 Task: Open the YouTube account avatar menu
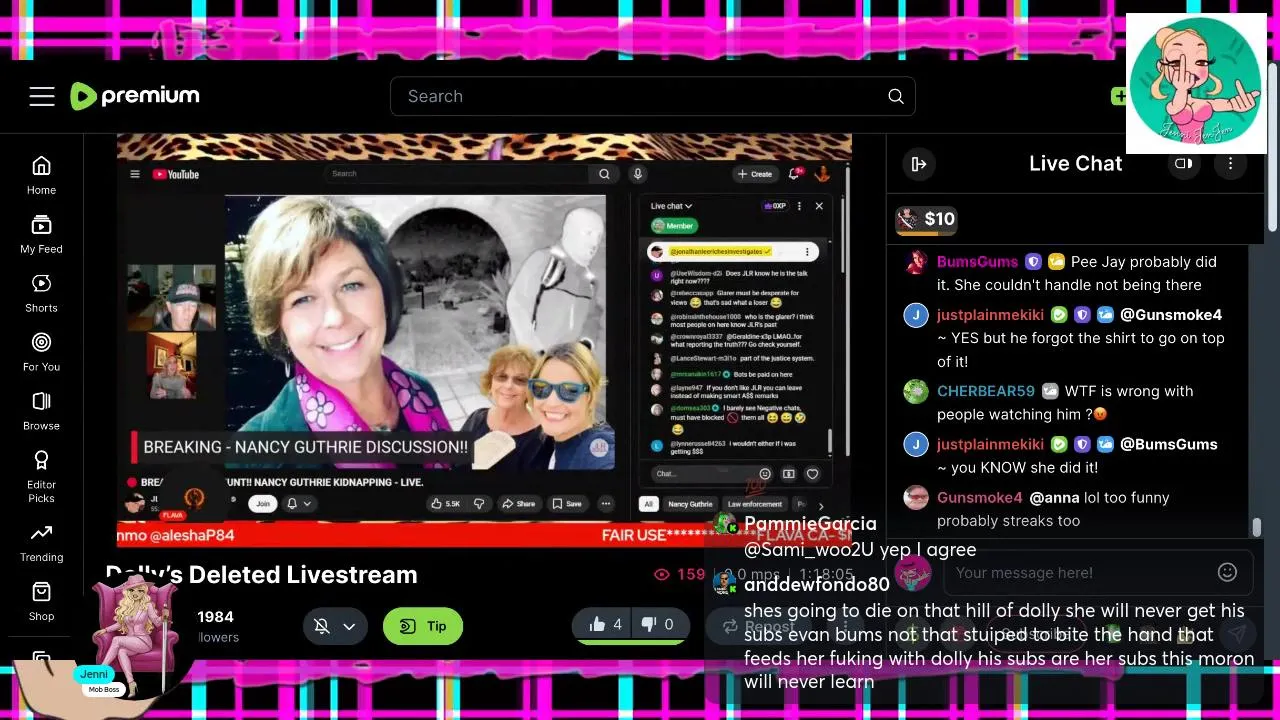pyautogui.click(x=822, y=174)
